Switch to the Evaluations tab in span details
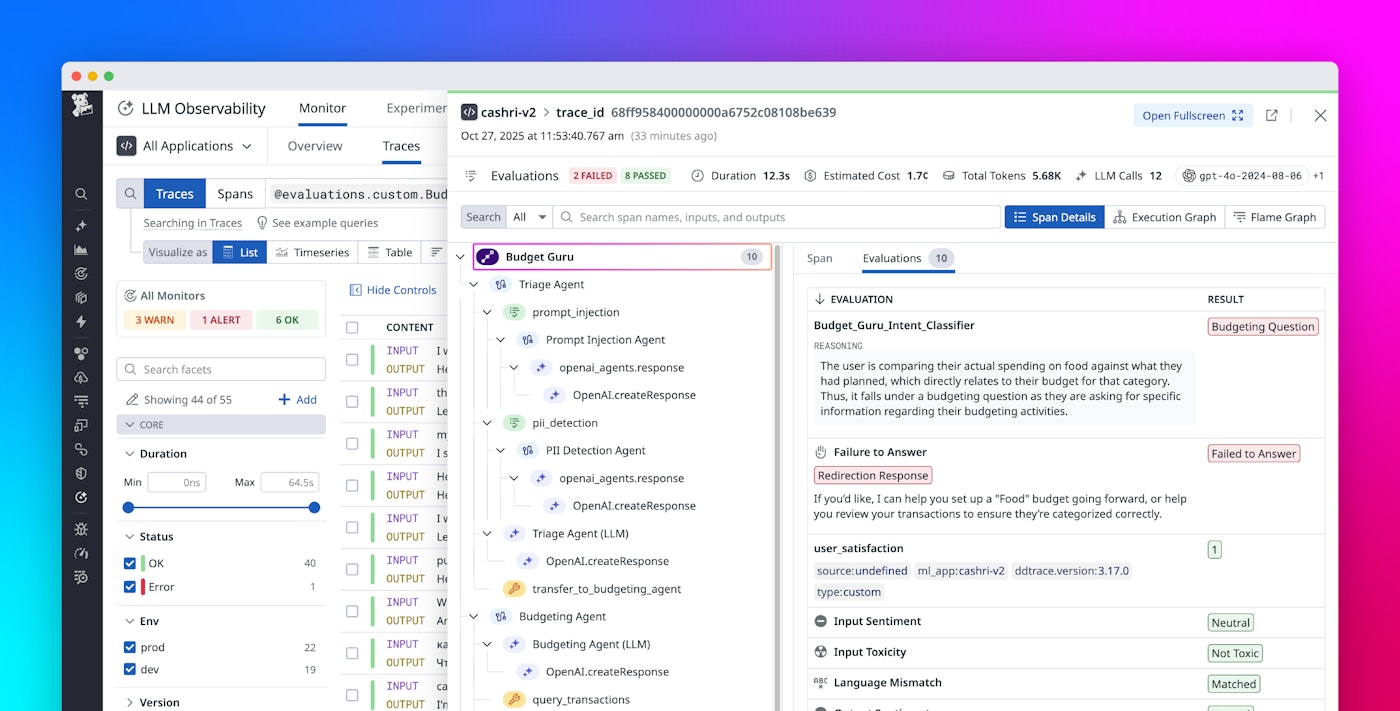This screenshot has height=711, width=1400. coord(893,258)
